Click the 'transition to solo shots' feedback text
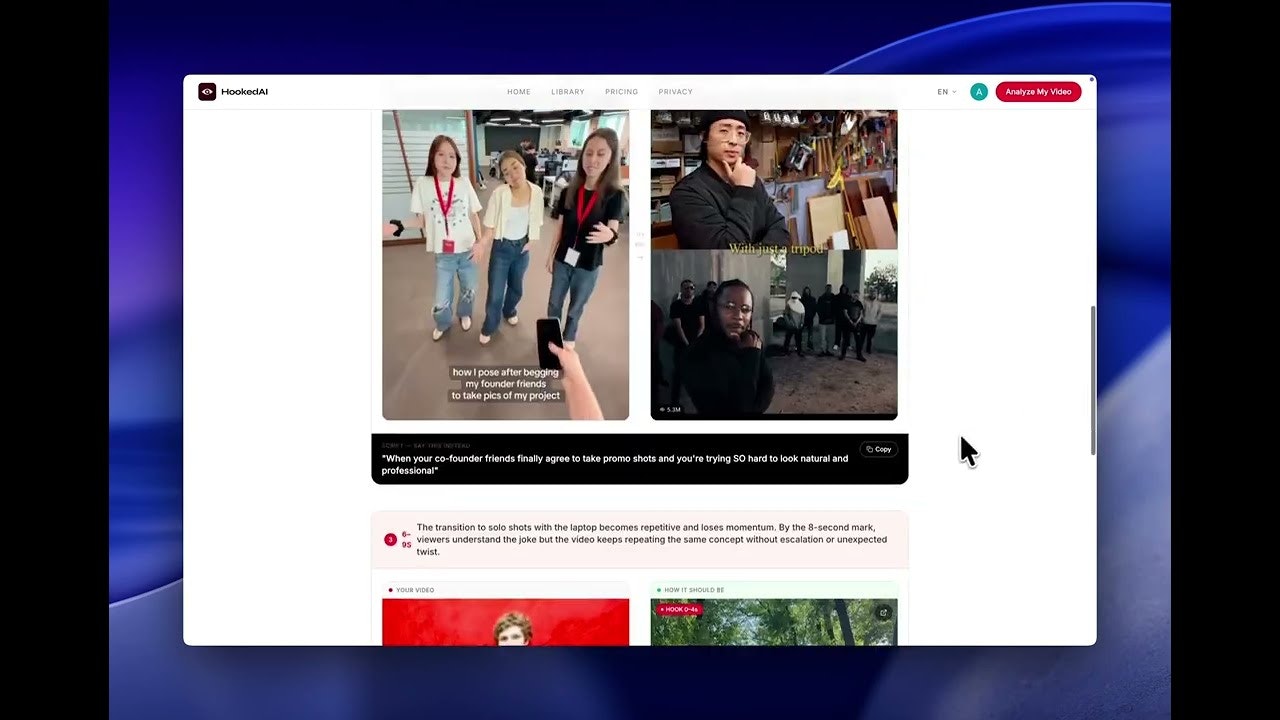Viewport: 1280px width, 720px height. coord(652,539)
